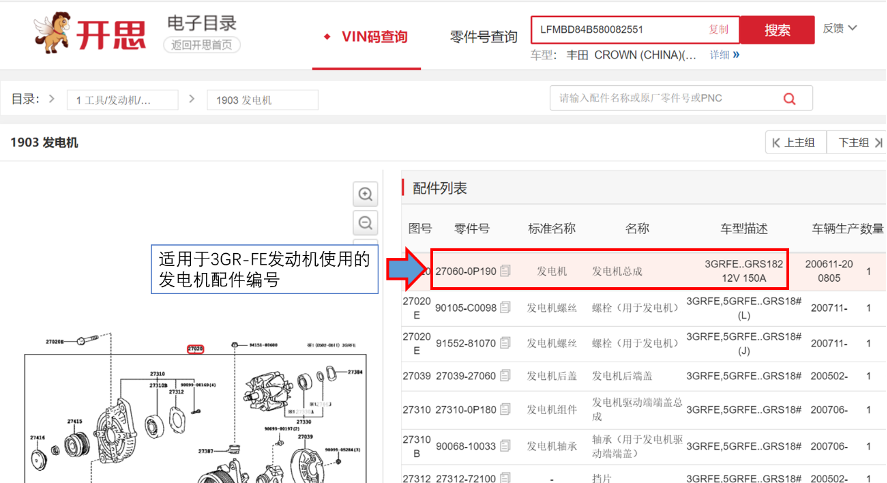Image resolution: width=887 pixels, height=483 pixels.
Task: Click the 配件列表 panel heading
Action: pos(440,188)
